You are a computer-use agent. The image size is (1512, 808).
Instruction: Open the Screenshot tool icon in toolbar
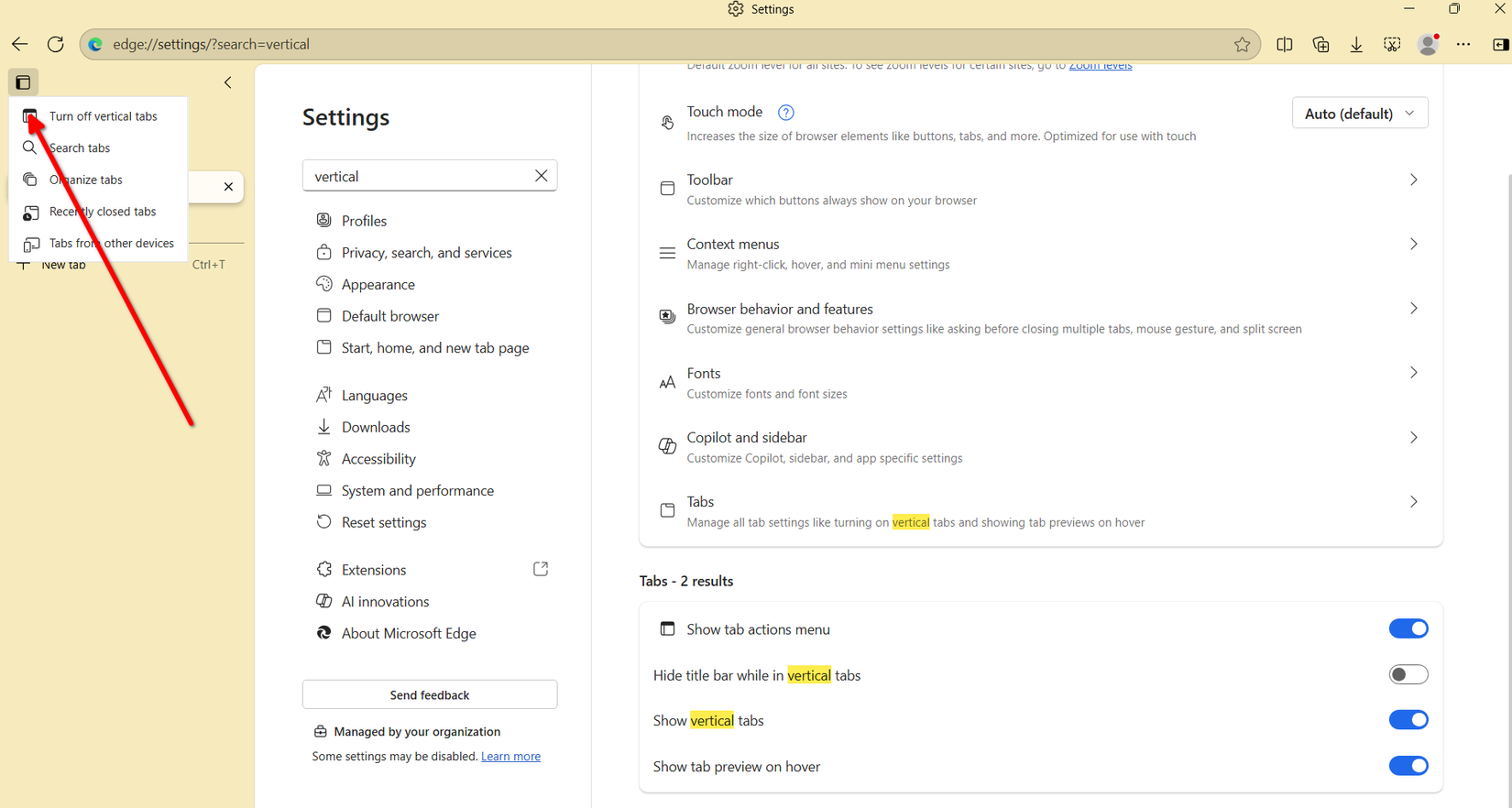[x=1392, y=44]
